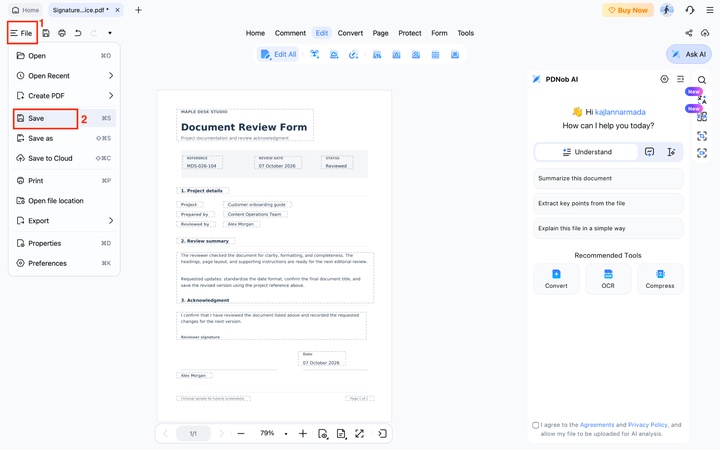This screenshot has width=720, height=450.
Task: Select the add text tool icon
Action: (x=315, y=54)
